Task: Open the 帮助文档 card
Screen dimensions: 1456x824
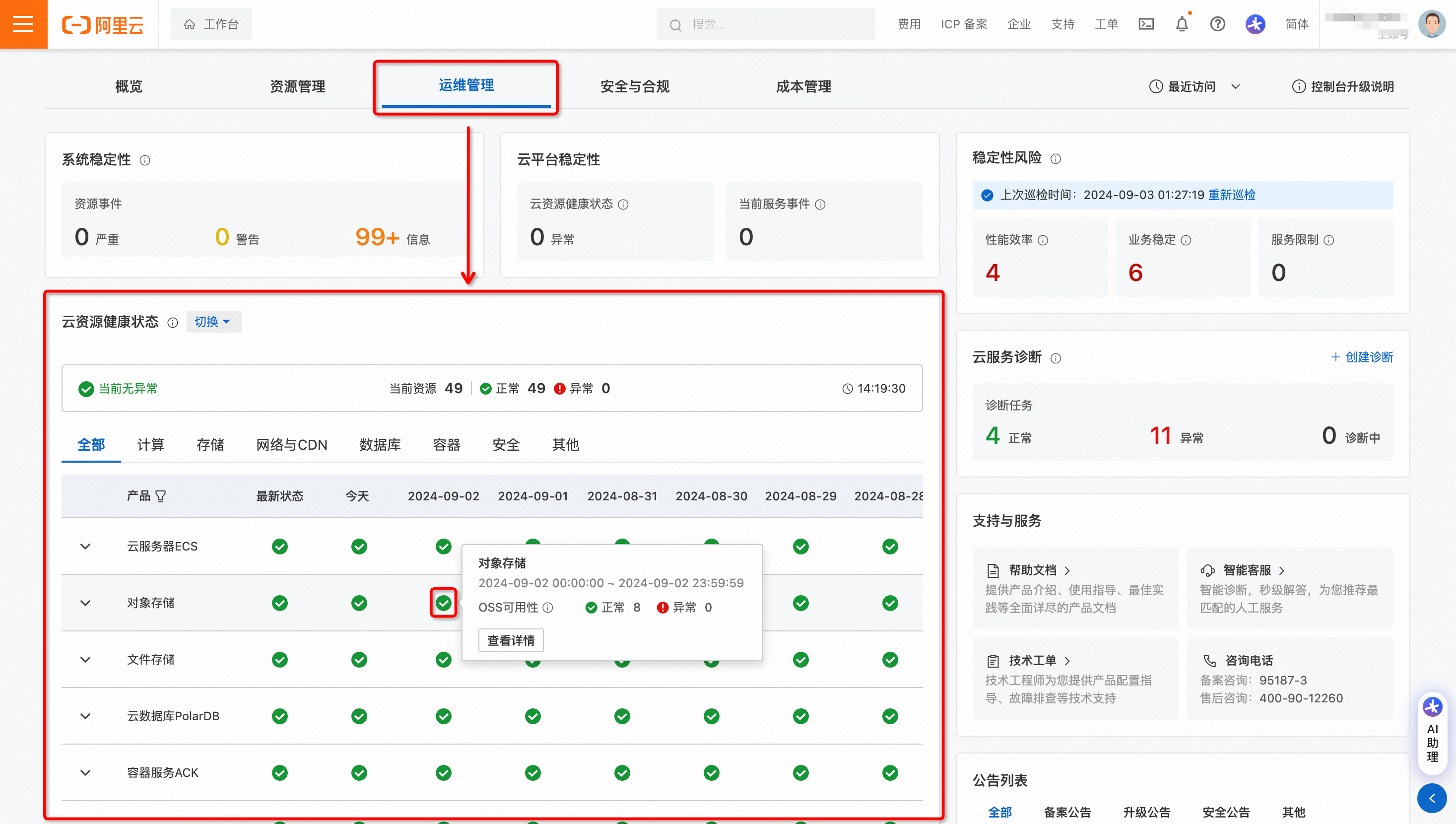Action: (x=1075, y=588)
